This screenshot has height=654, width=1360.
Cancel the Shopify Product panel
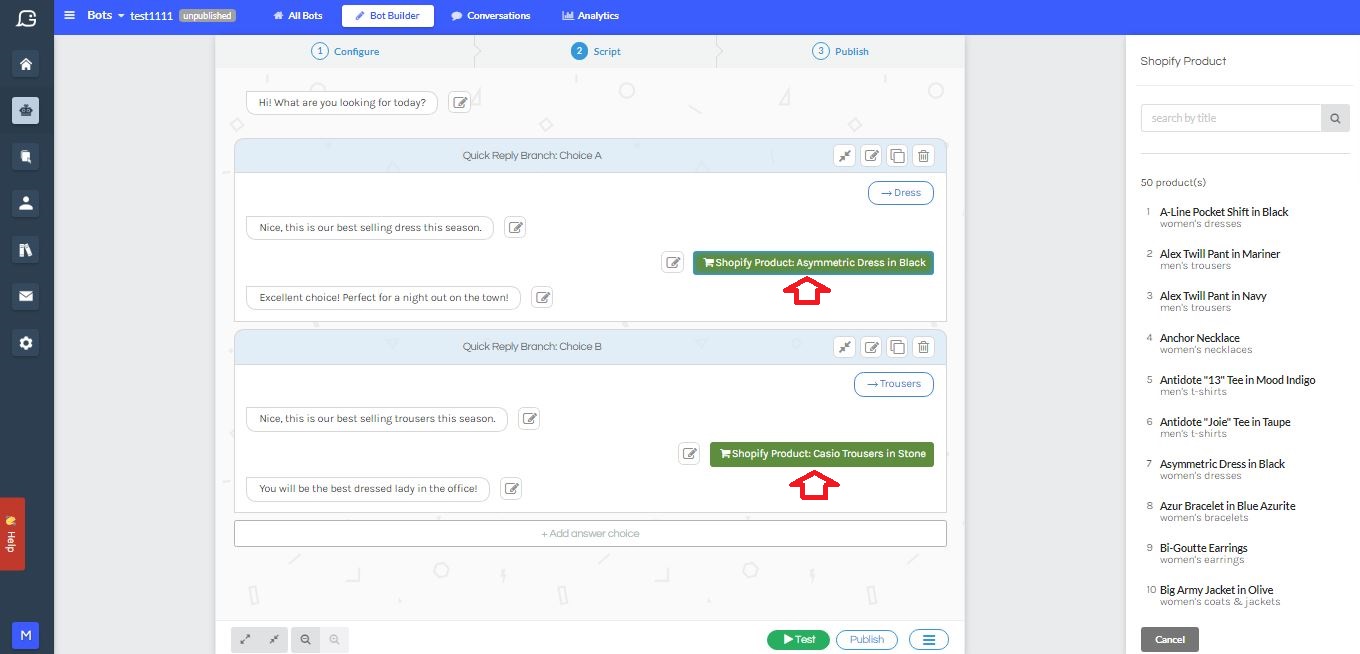pos(1170,640)
